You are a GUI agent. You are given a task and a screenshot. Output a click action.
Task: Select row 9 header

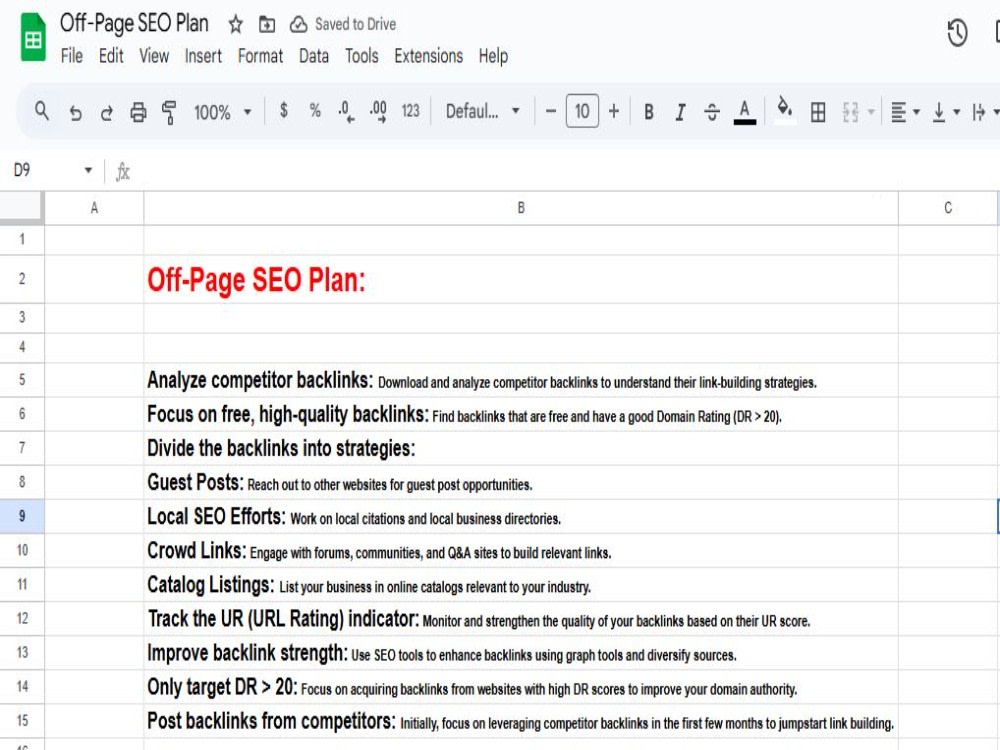point(22,516)
